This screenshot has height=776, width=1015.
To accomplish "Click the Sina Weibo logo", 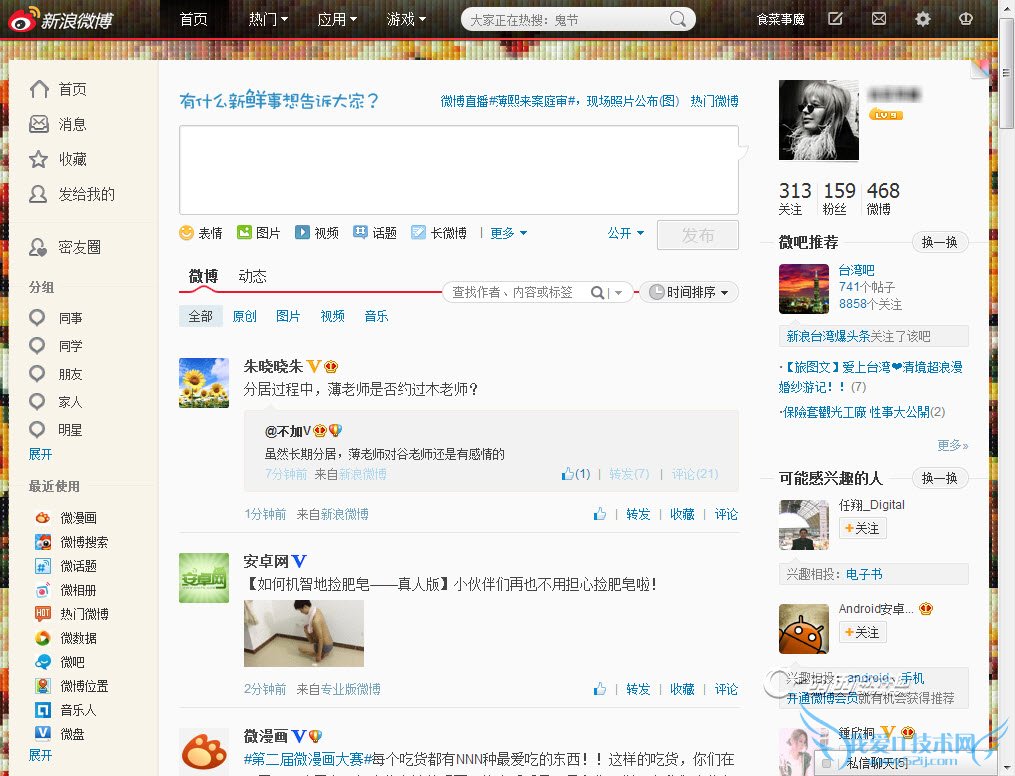I will pos(60,19).
